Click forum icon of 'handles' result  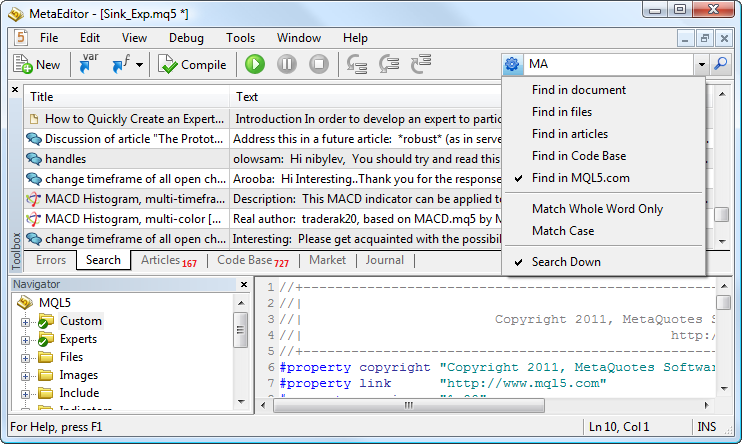tap(34, 159)
